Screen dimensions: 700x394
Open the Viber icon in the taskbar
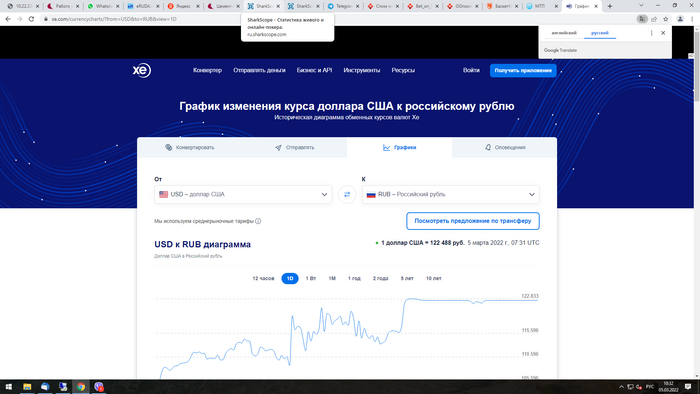click(x=99, y=387)
